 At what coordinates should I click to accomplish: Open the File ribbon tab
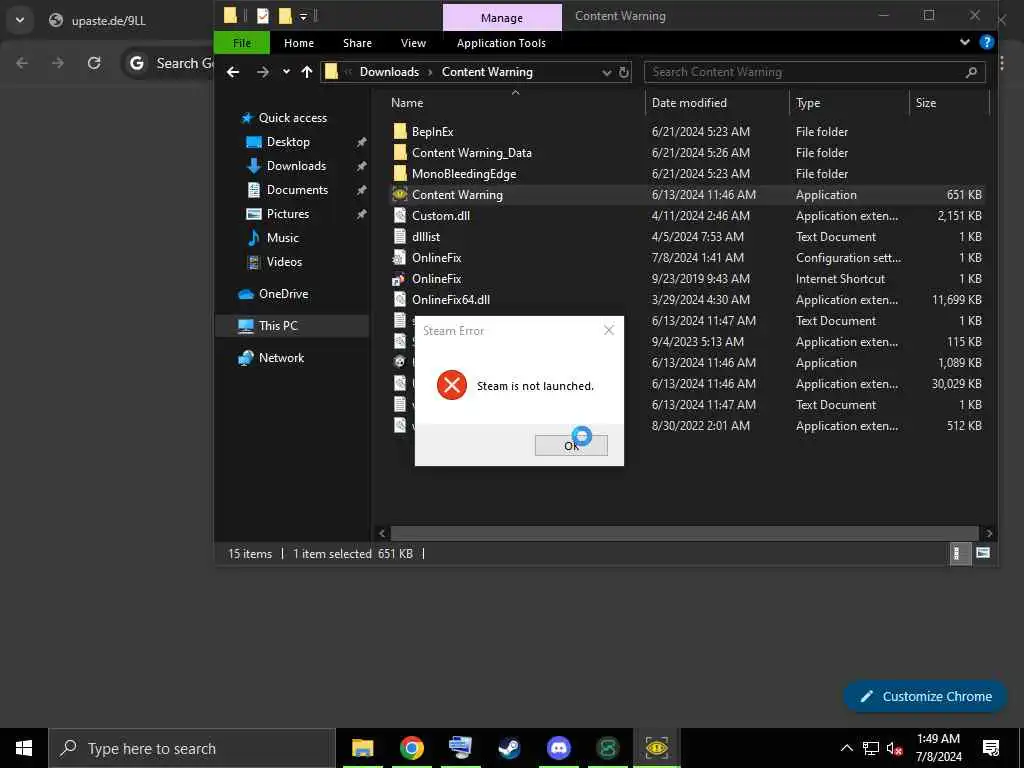coord(242,43)
